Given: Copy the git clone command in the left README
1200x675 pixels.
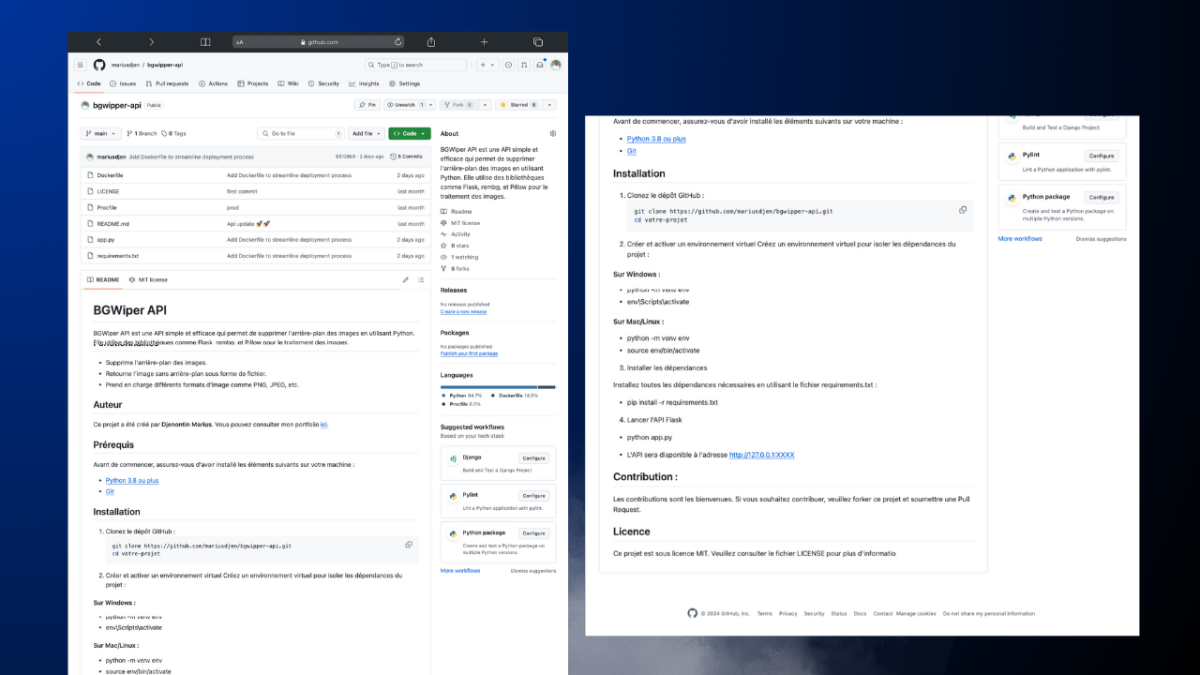Looking at the screenshot, I should click(x=408, y=545).
